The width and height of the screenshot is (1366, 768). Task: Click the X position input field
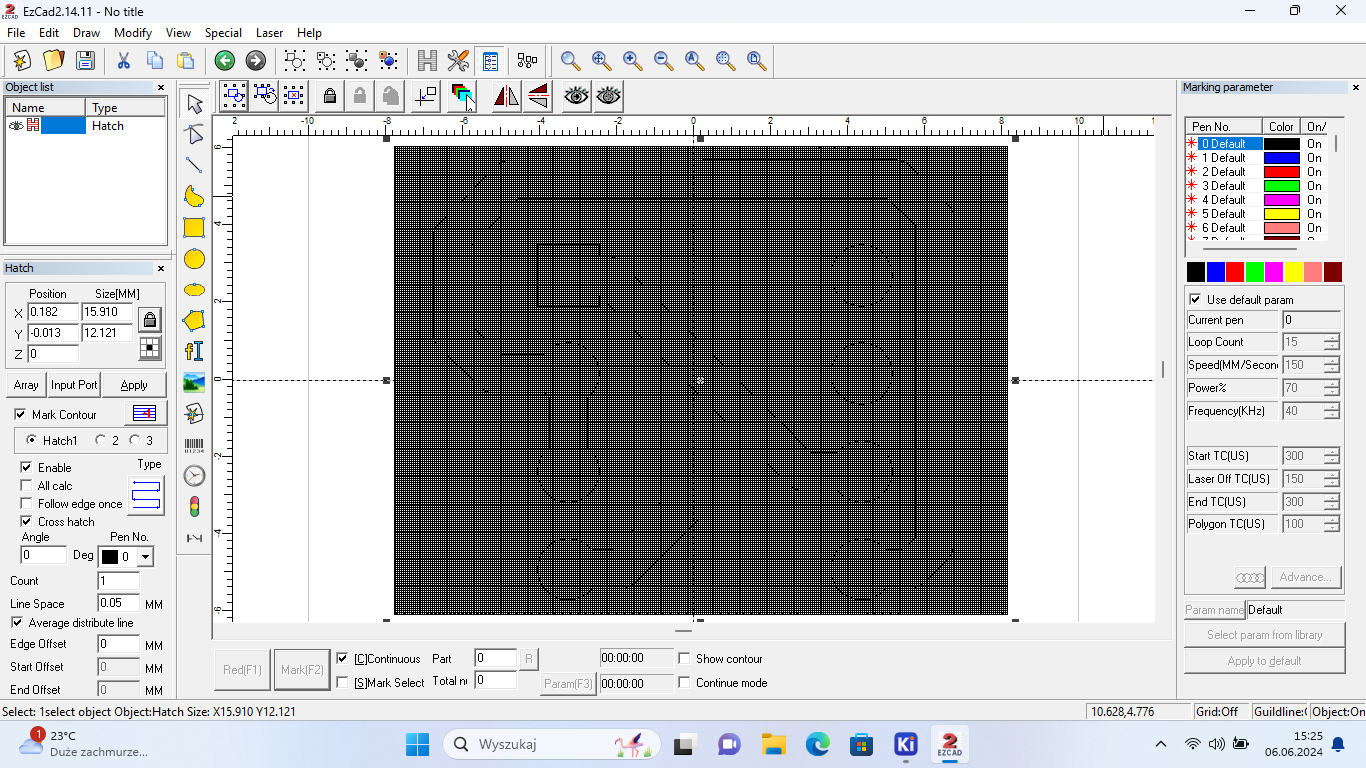[x=52, y=312]
